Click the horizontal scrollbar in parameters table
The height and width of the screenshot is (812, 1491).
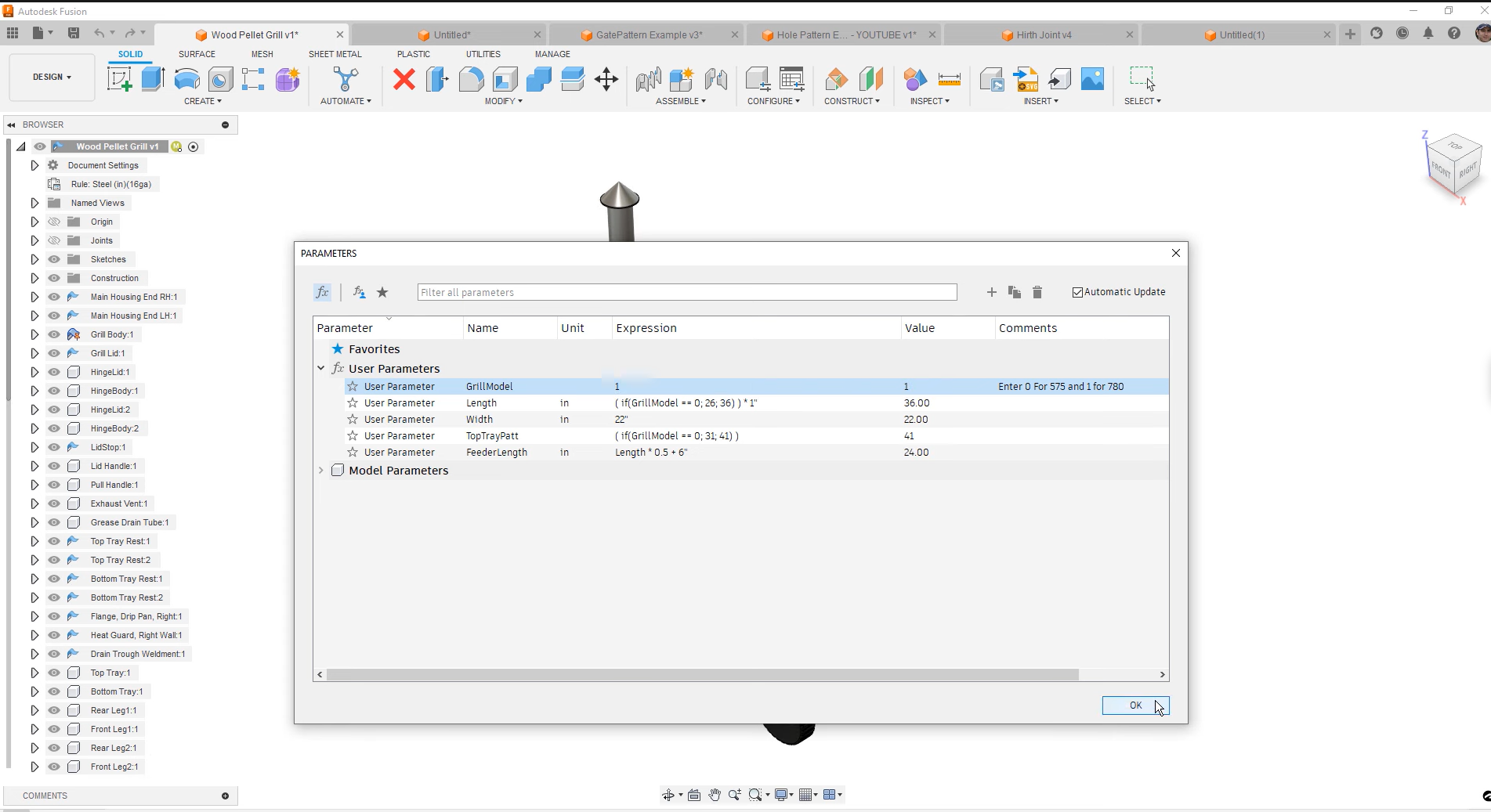click(x=702, y=674)
